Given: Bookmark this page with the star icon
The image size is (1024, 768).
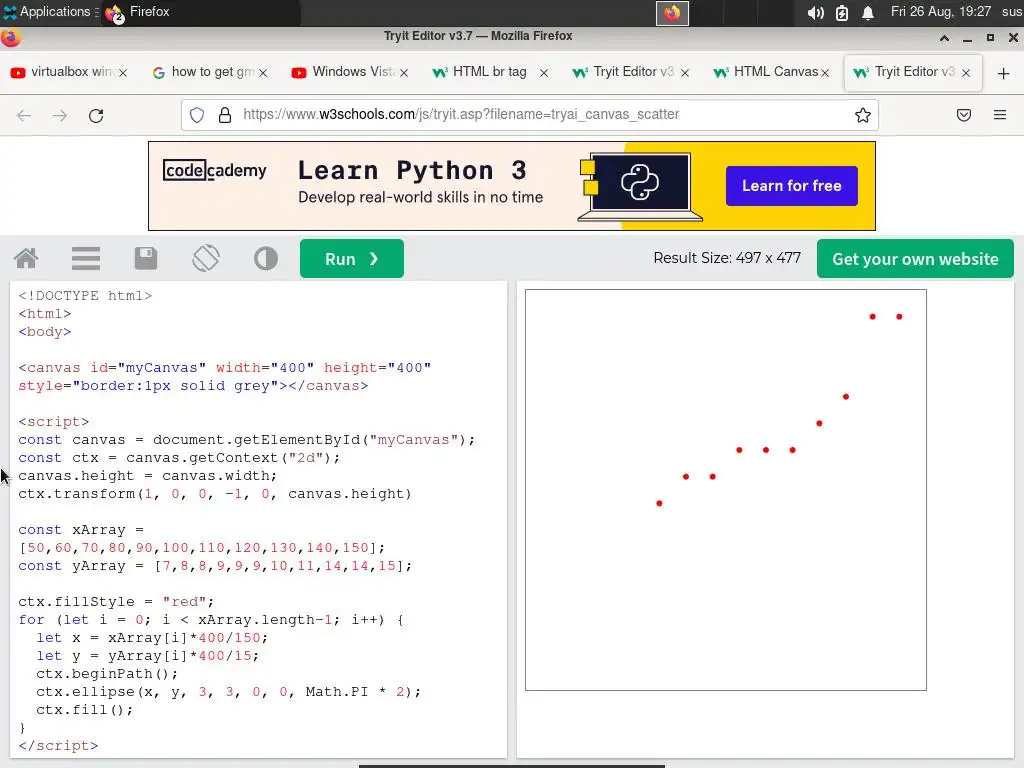Looking at the screenshot, I should click(863, 115).
